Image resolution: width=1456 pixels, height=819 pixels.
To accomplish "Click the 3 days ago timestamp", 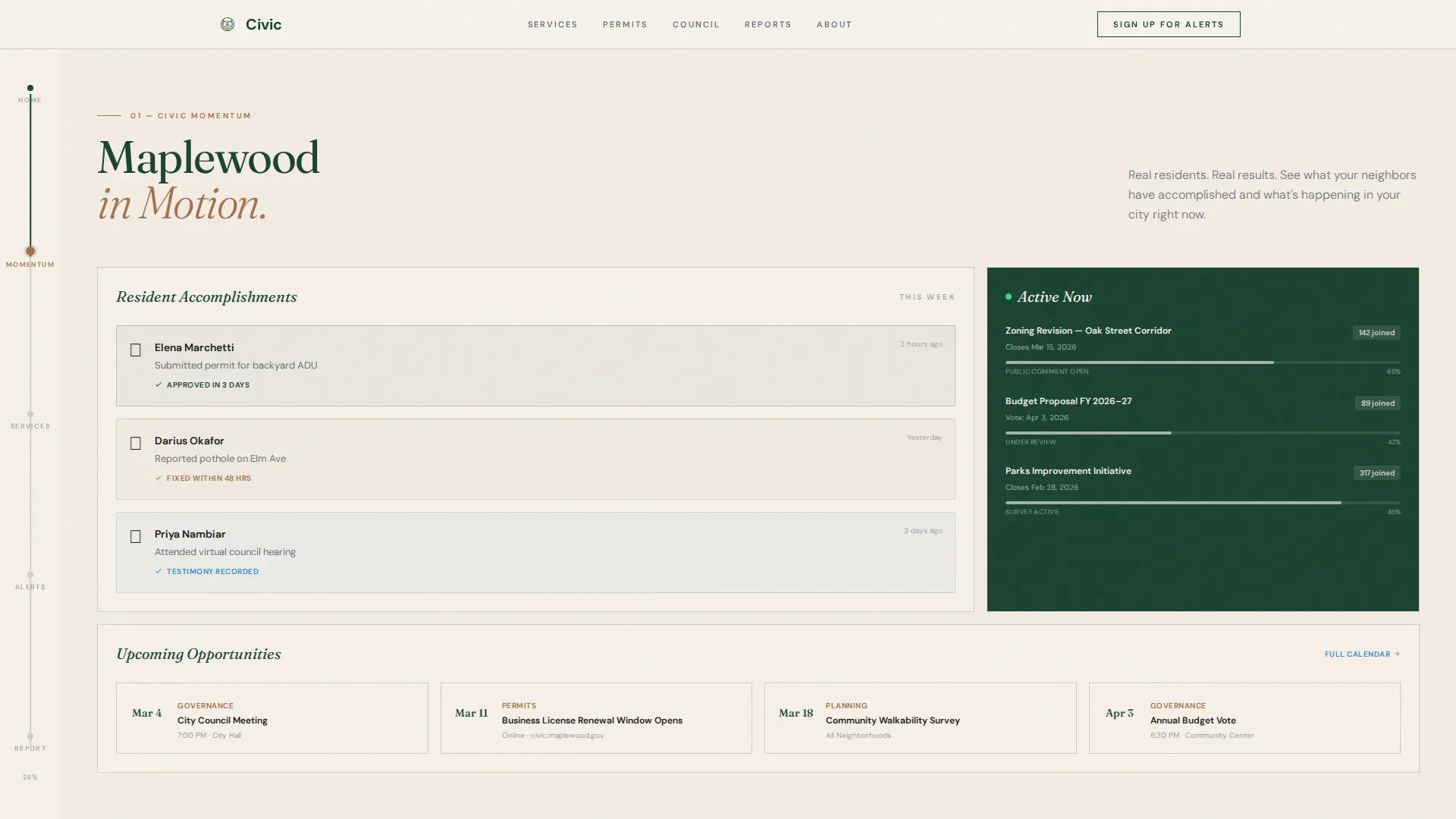I will [x=923, y=531].
